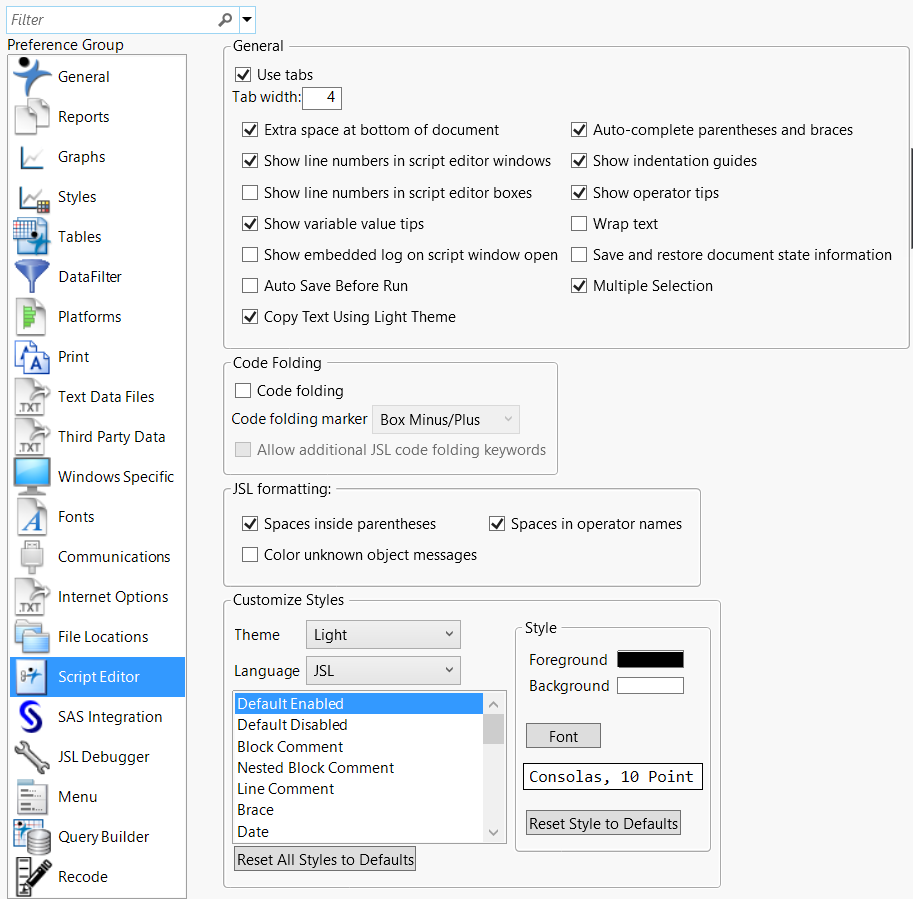The image size is (913, 899).
Task: Open the filter options dropdown arrow
Action: [247, 19]
